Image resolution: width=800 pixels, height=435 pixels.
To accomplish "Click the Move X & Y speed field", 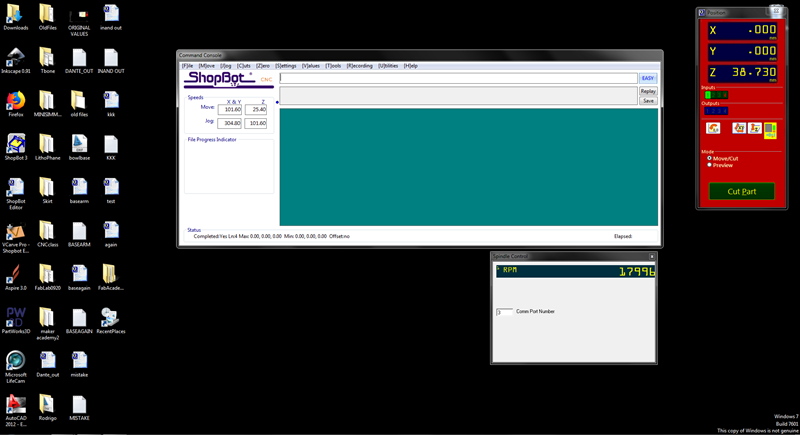I will (230, 110).
